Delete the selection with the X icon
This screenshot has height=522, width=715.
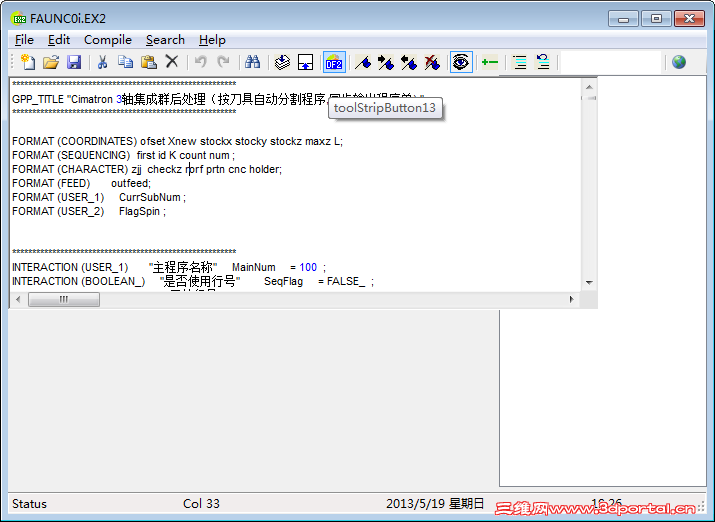point(171,62)
